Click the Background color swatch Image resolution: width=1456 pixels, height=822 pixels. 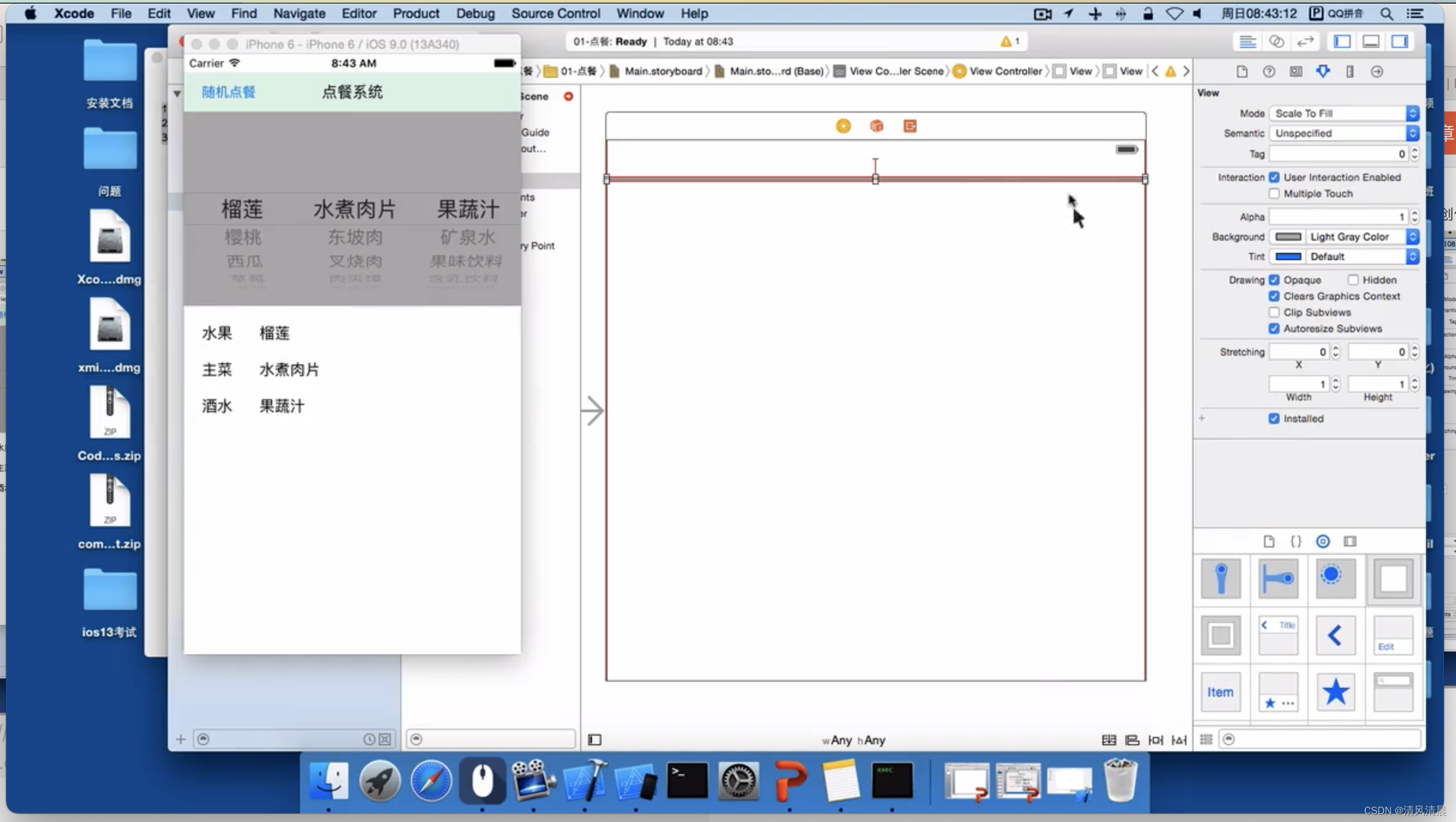pos(1288,237)
